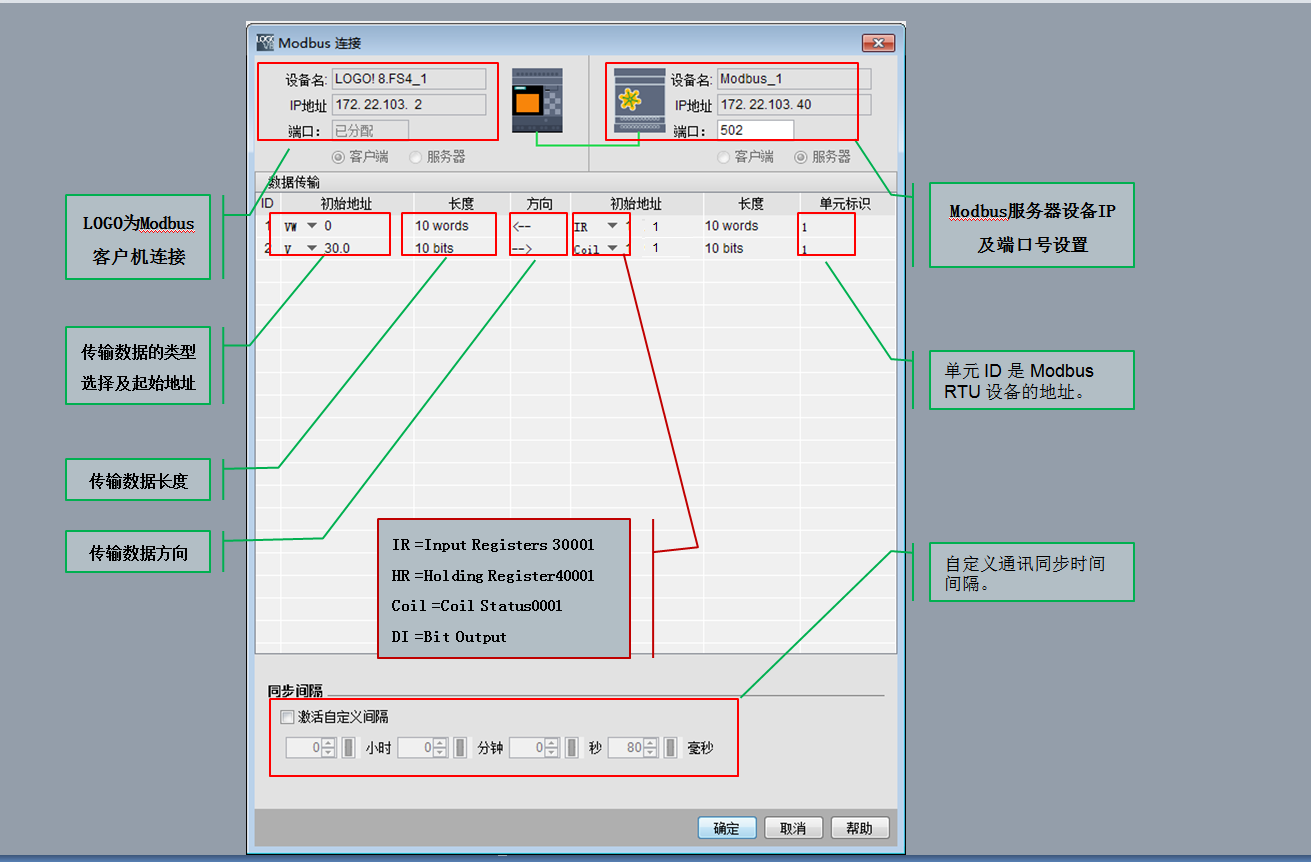Screen dimensions: 1311x862
Task: Click the ID column header
Action: pyautogui.click(x=267, y=204)
